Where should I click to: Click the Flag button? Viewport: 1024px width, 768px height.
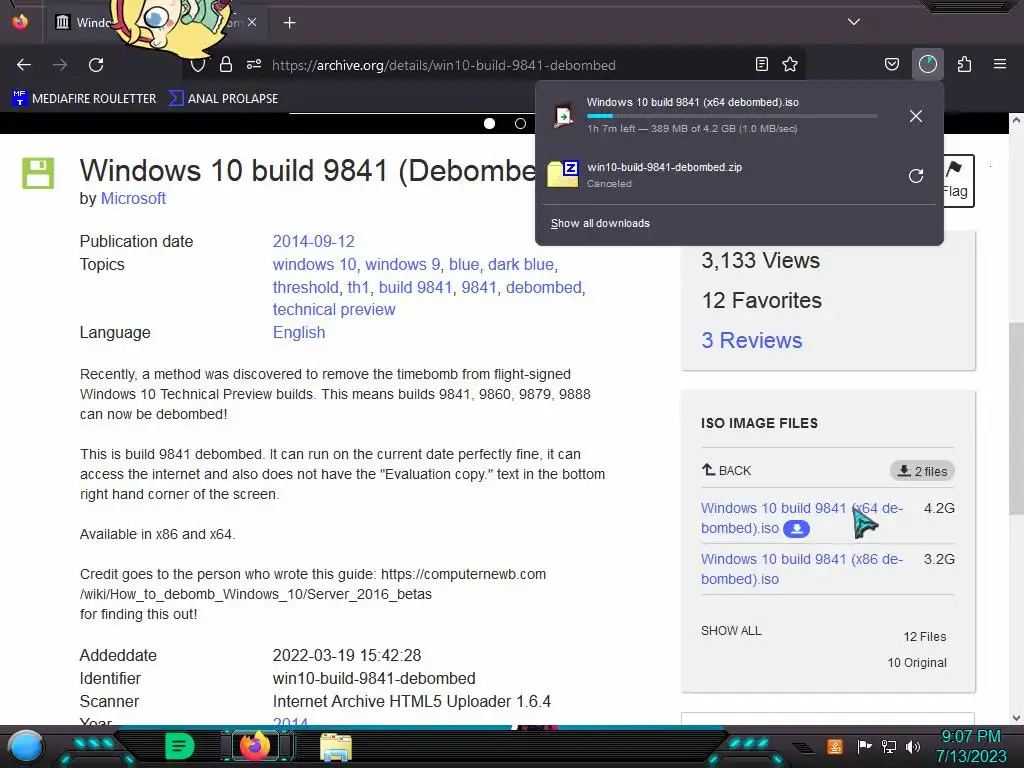[957, 180]
